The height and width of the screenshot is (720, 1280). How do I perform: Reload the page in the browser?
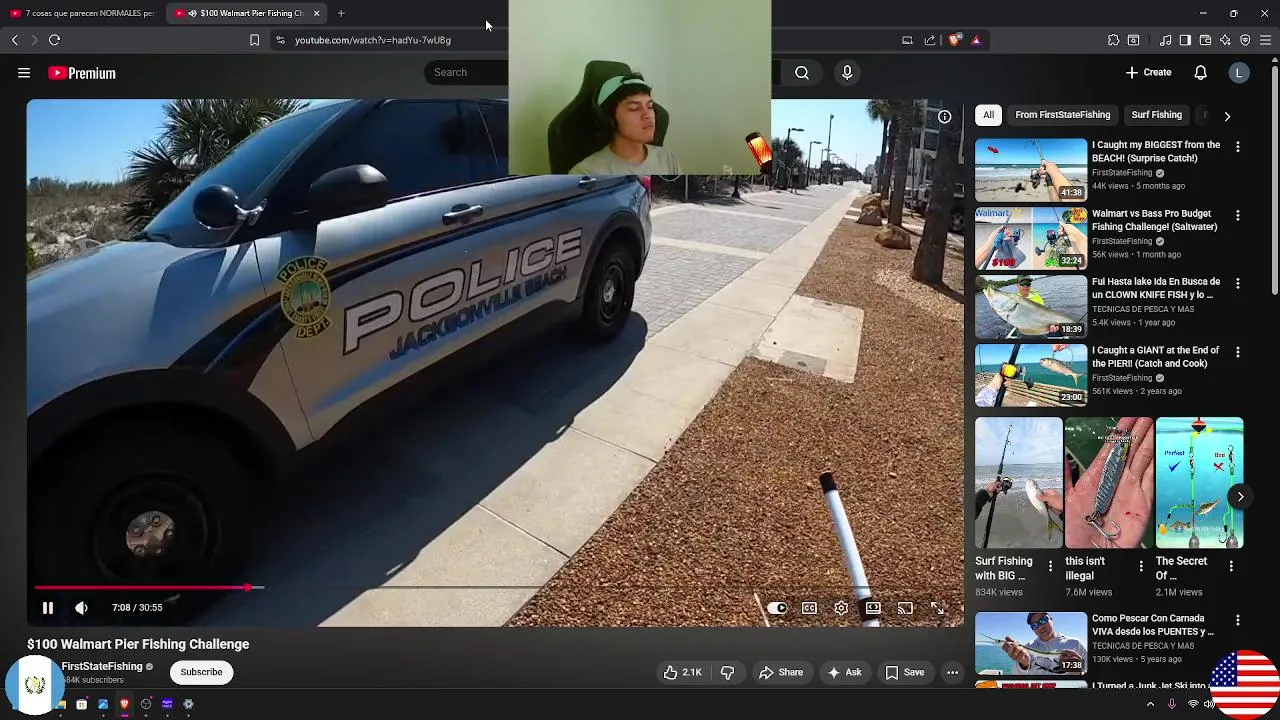54,40
